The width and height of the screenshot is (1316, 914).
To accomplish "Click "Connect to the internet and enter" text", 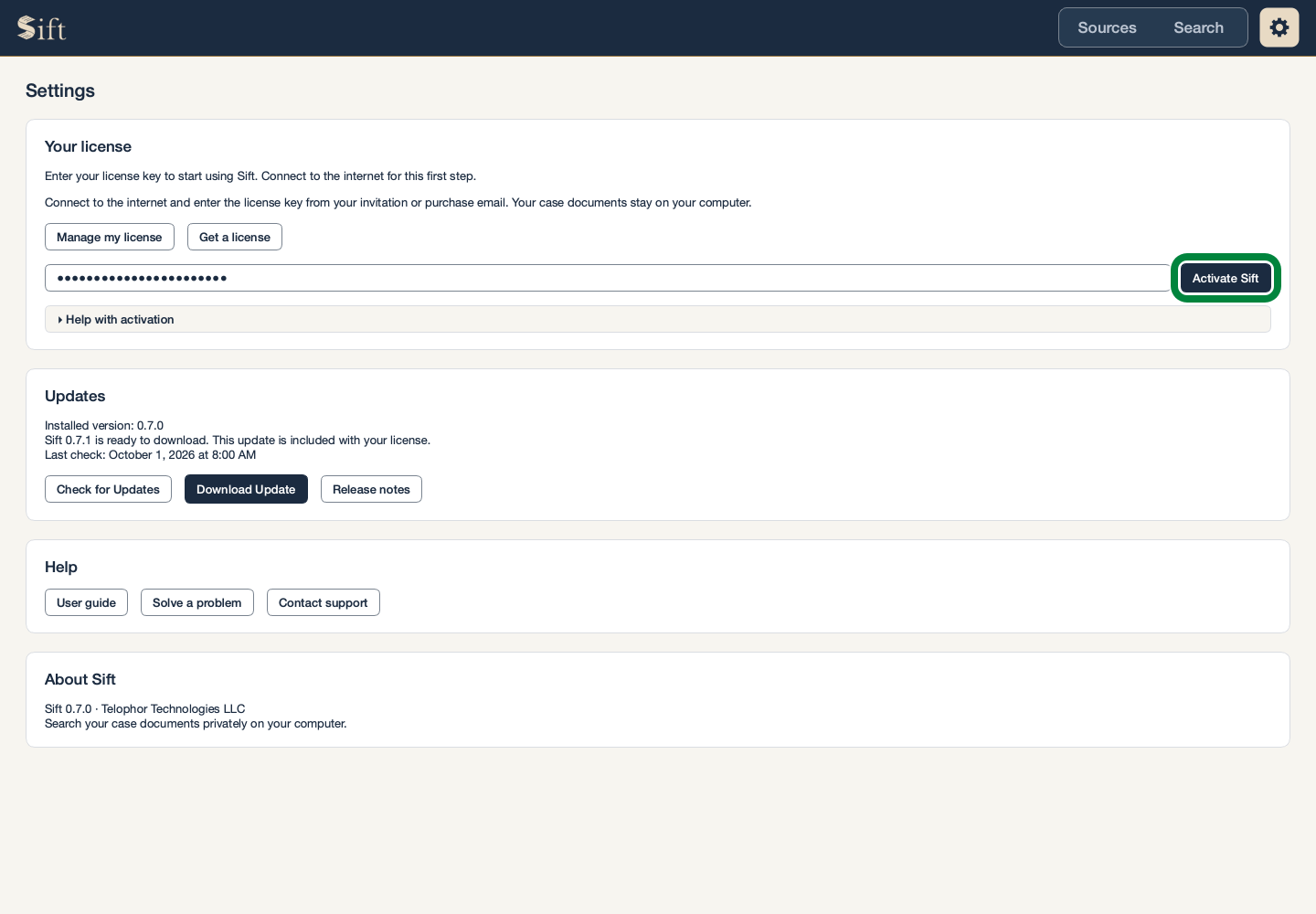I will click(x=133, y=202).
